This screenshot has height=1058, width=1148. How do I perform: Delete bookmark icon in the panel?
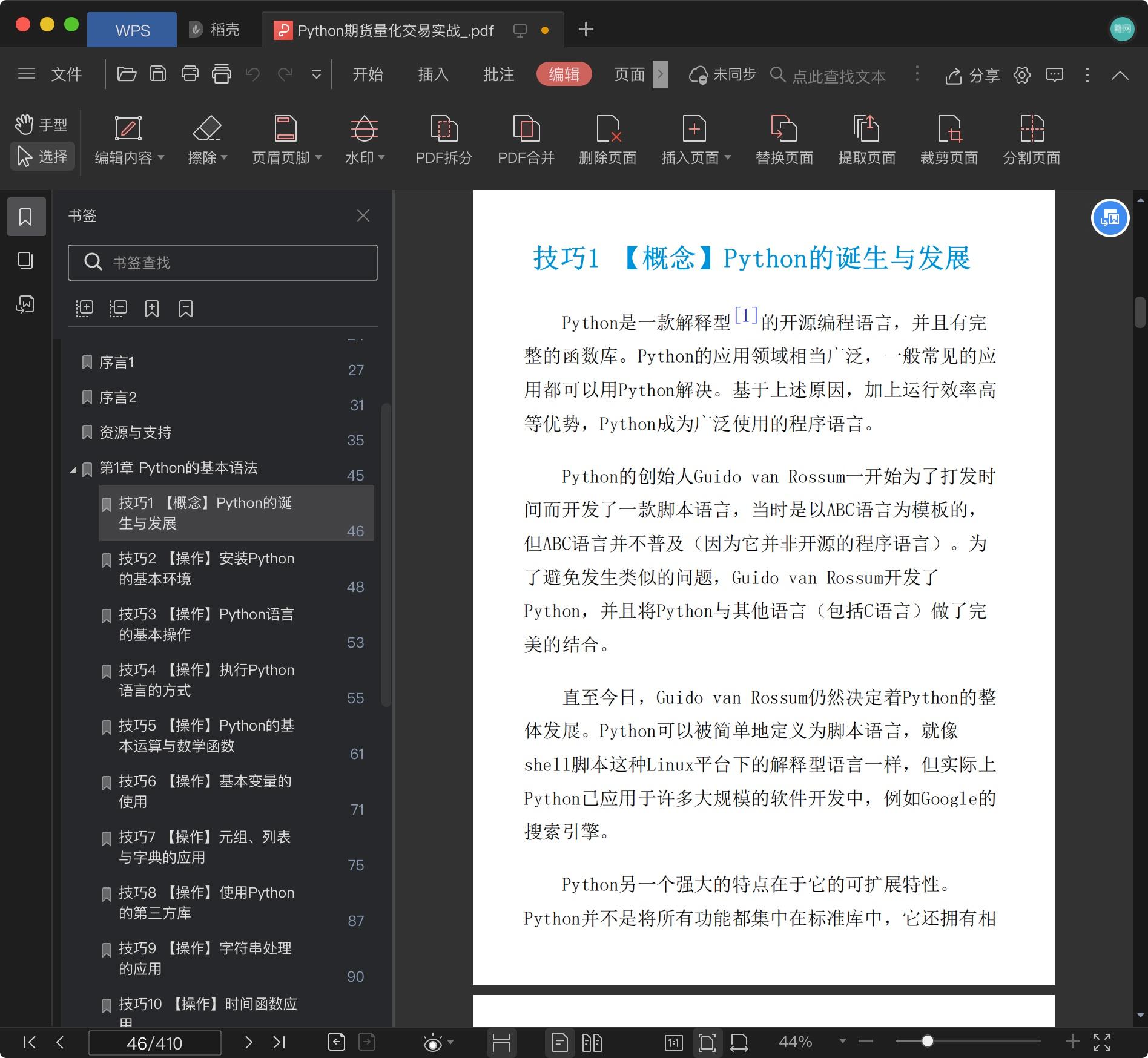(x=186, y=309)
